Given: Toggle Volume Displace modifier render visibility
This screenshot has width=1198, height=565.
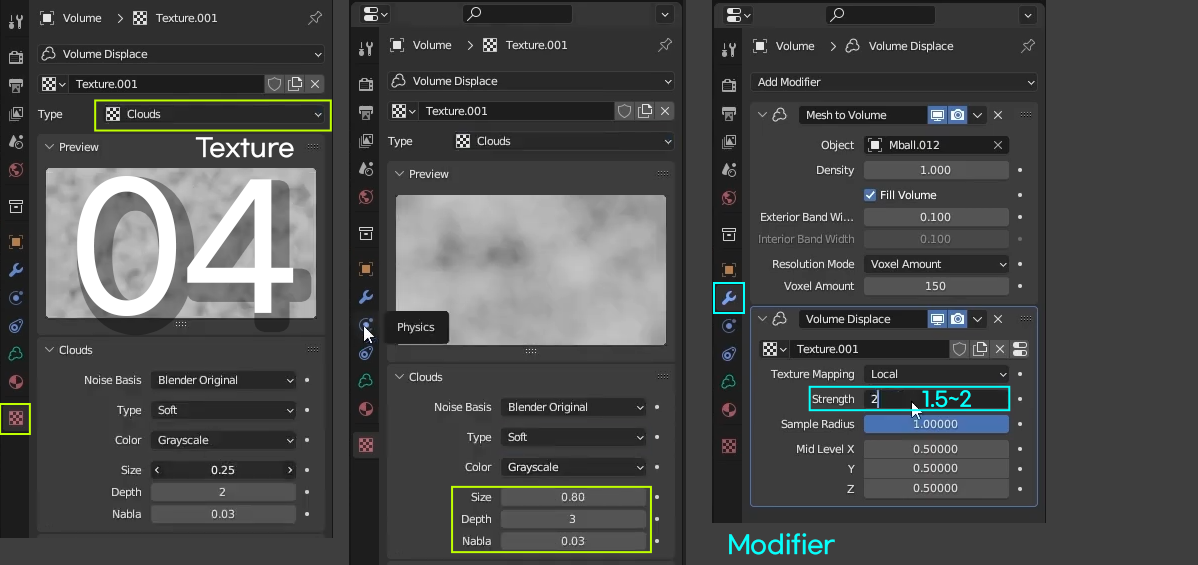Looking at the screenshot, I should [x=957, y=319].
